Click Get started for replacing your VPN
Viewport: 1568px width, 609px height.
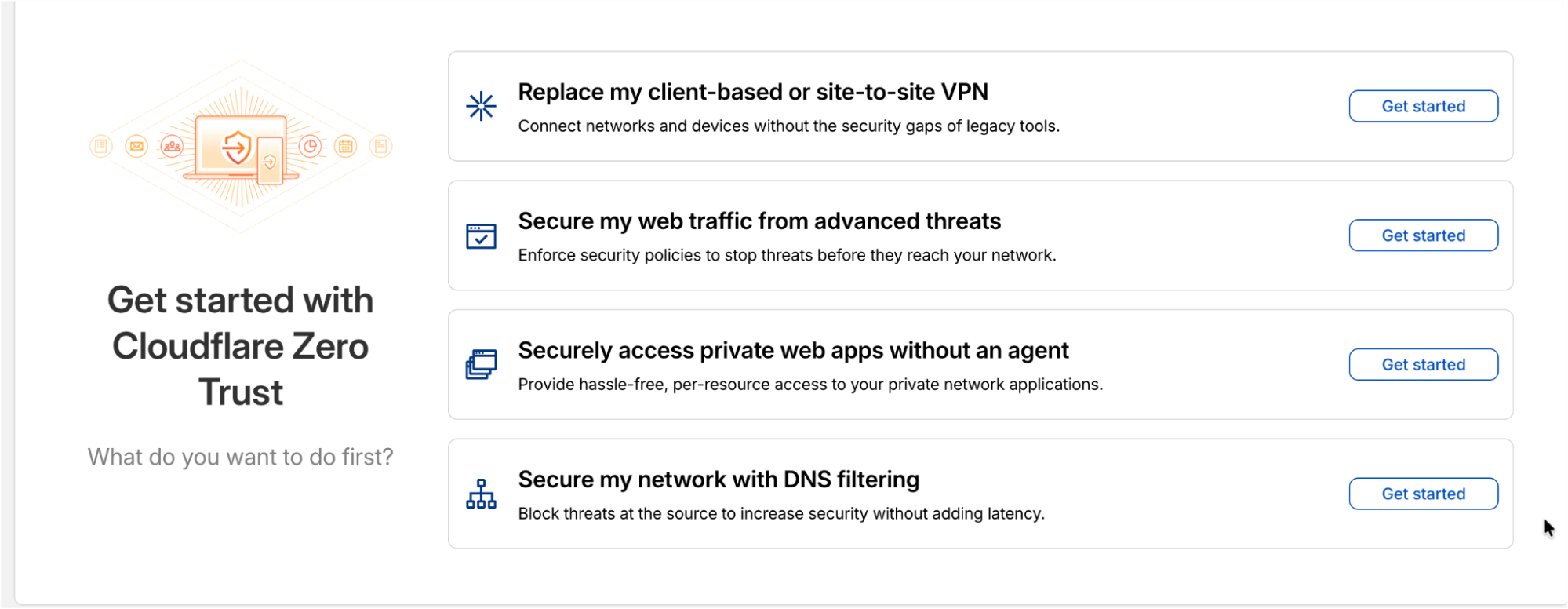click(1423, 106)
